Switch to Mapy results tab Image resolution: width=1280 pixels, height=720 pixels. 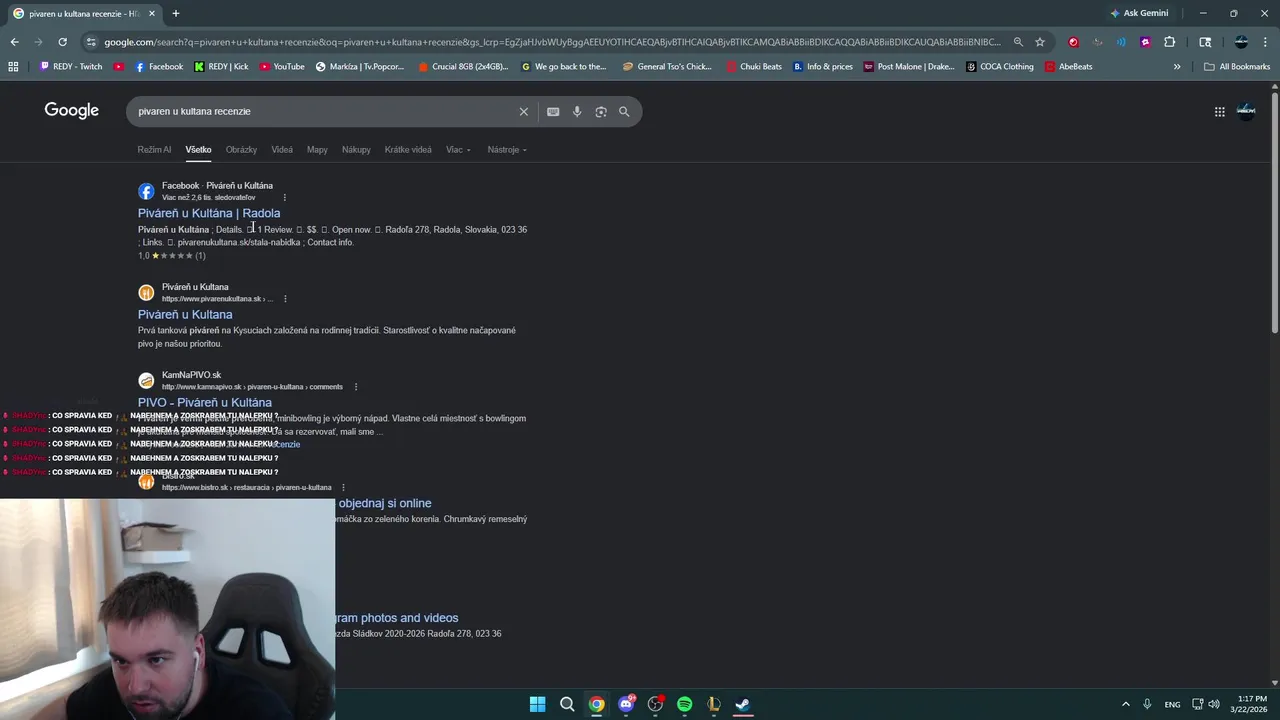[317, 150]
